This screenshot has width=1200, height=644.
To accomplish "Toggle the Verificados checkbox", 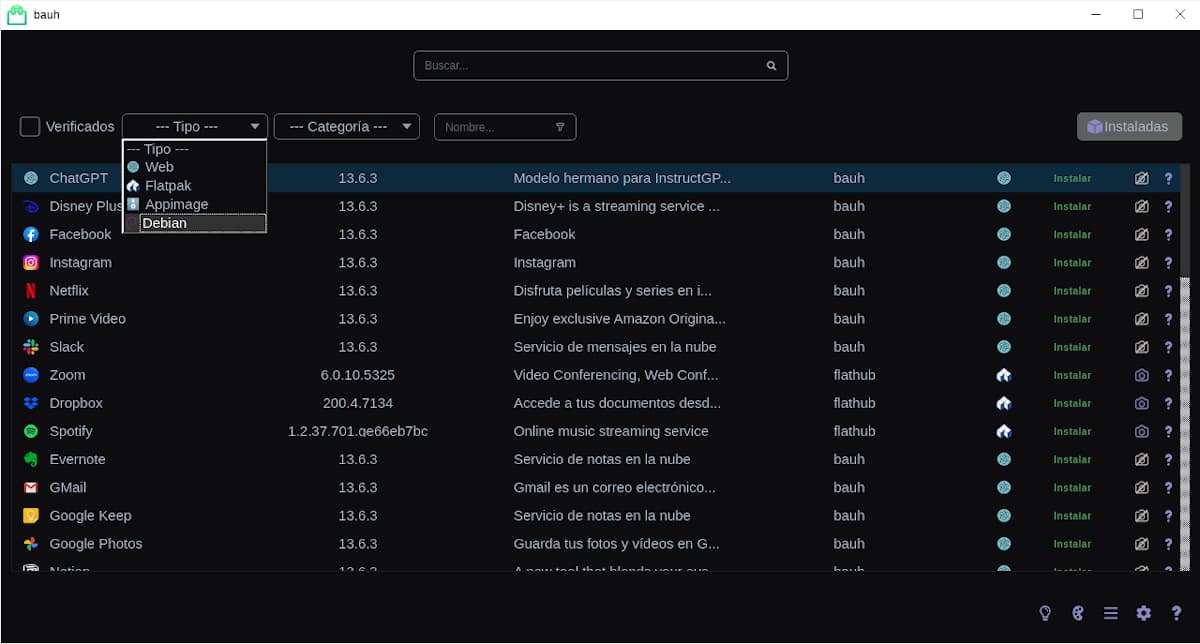I will point(30,127).
